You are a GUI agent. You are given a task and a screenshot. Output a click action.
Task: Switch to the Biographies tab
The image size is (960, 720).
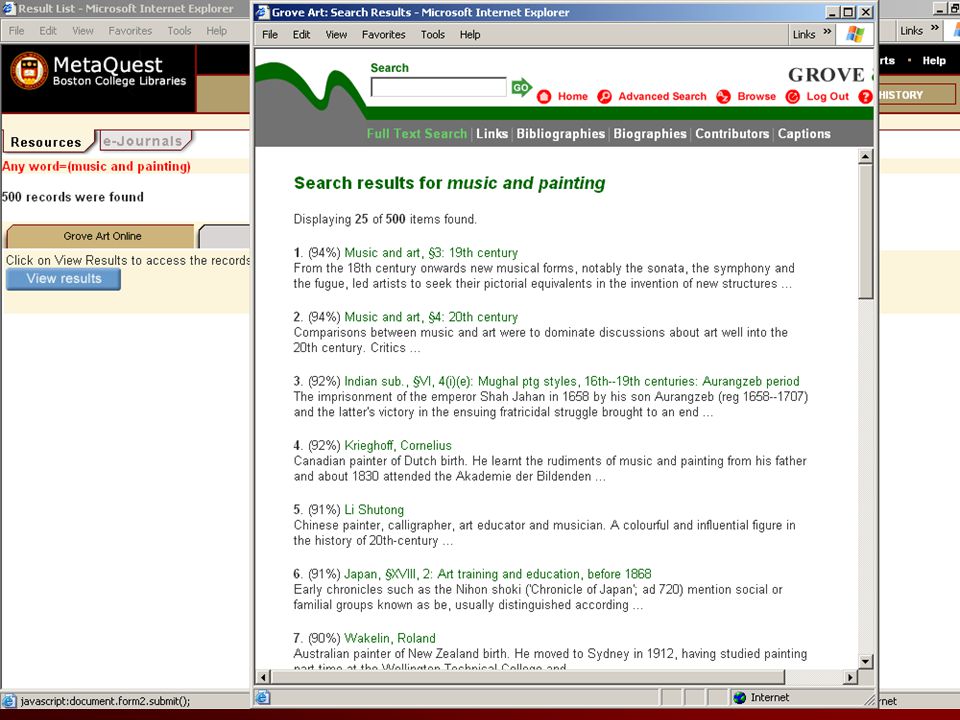tap(650, 133)
